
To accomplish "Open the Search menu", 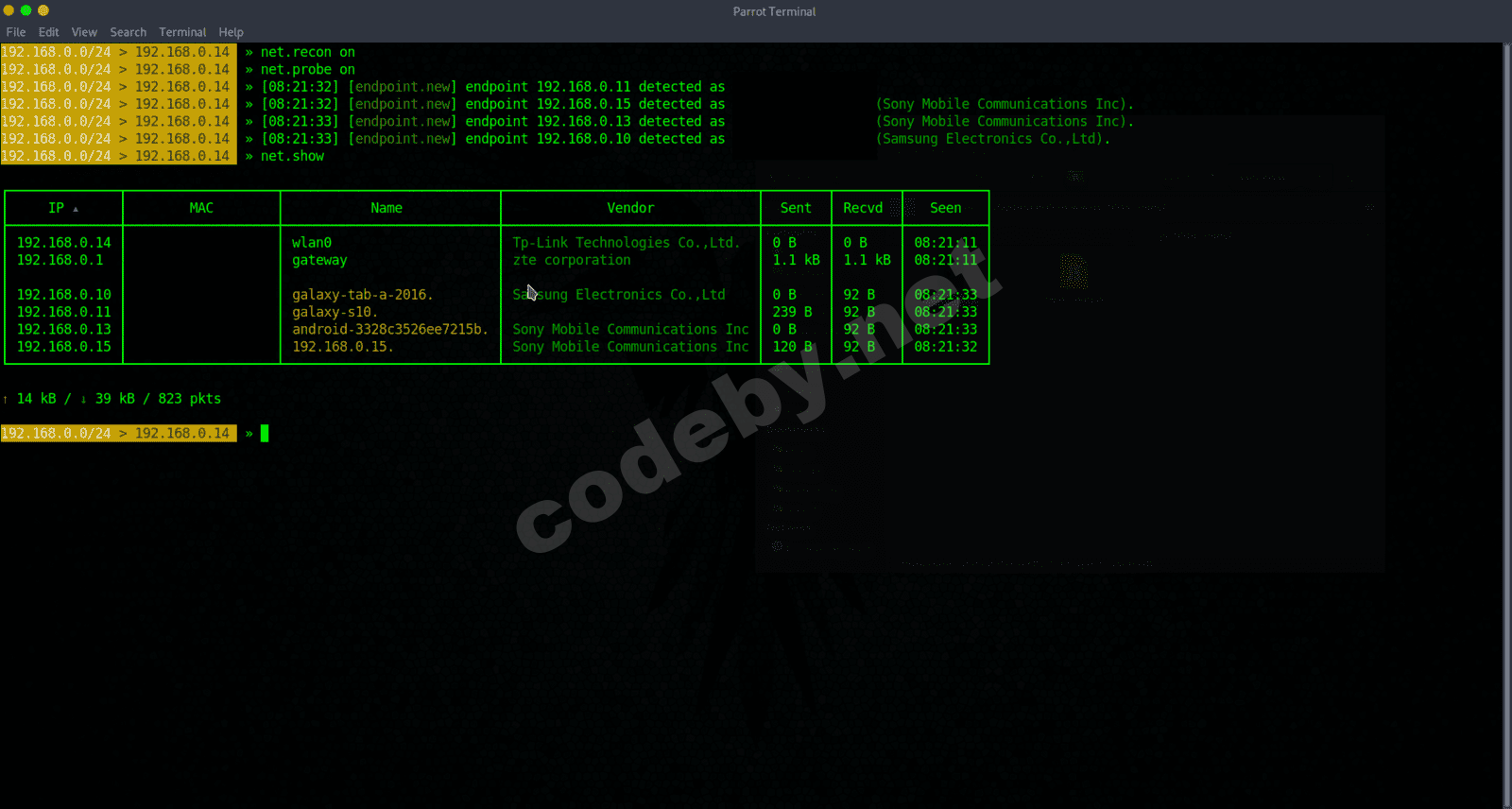I will click(x=128, y=32).
